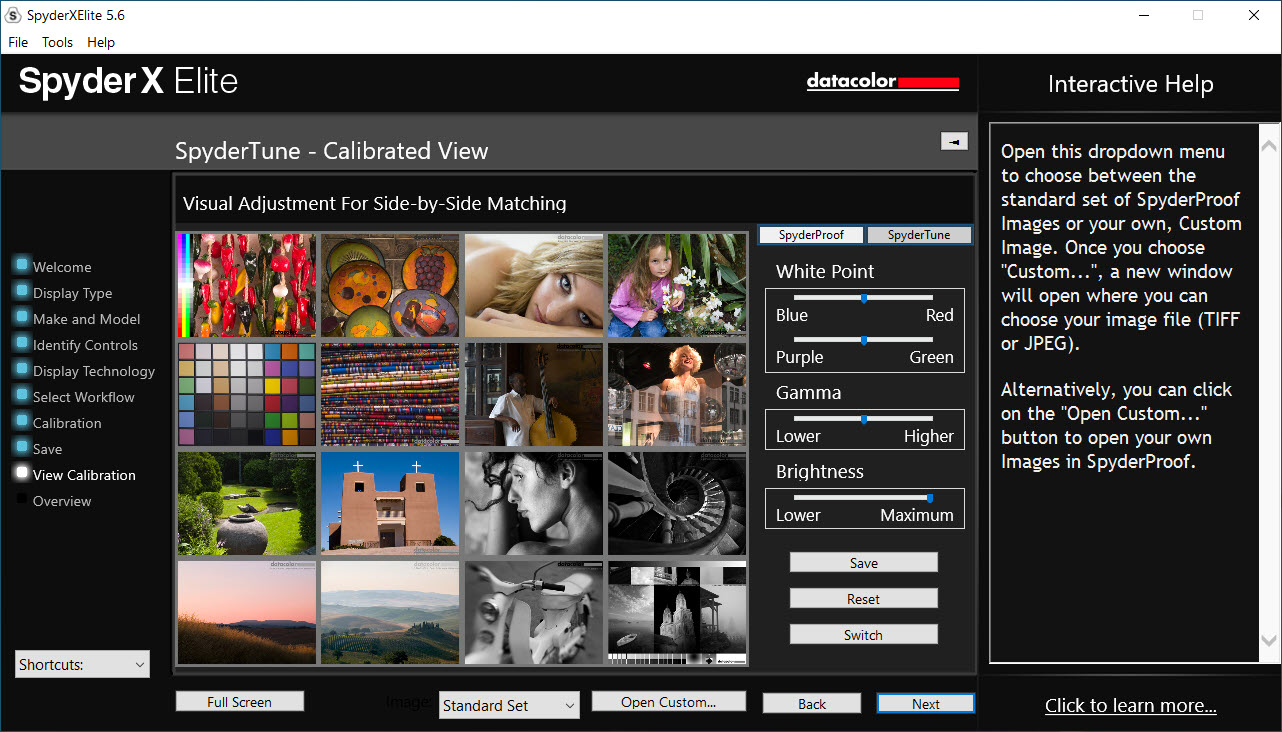Click the Open Custom... button
The image size is (1282, 732).
(669, 702)
